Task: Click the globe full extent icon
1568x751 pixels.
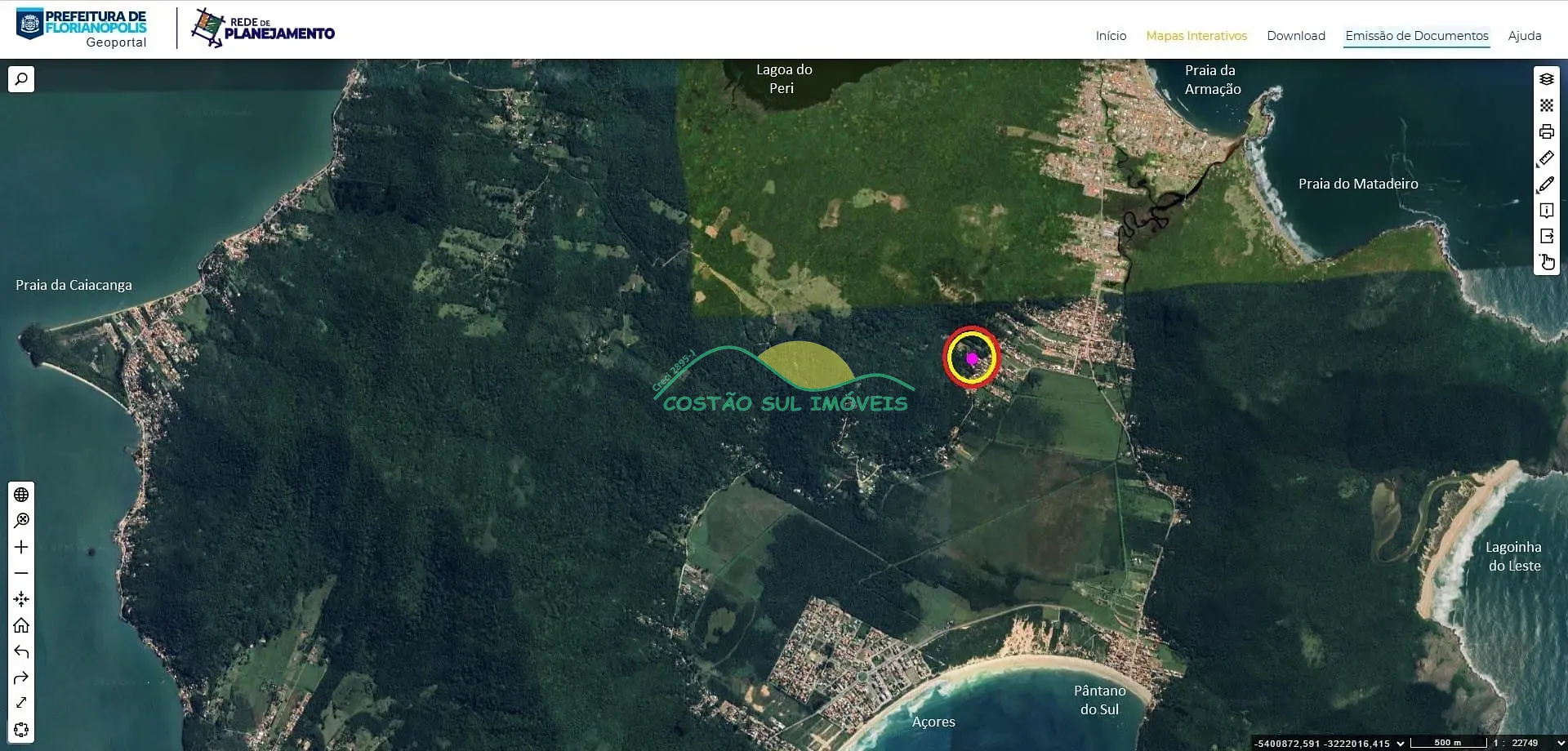Action: tap(21, 495)
